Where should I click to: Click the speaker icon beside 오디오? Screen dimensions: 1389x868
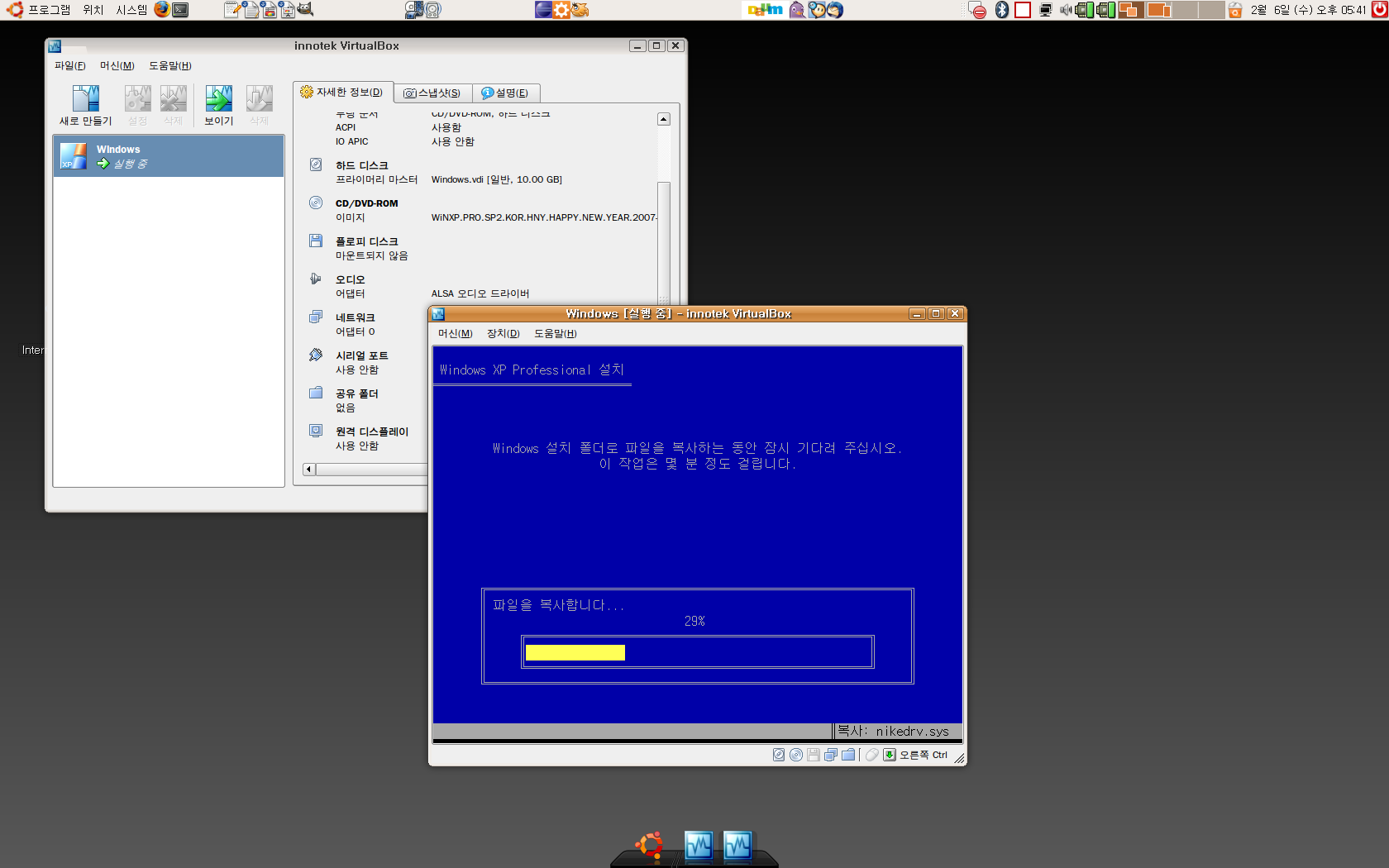click(x=316, y=279)
